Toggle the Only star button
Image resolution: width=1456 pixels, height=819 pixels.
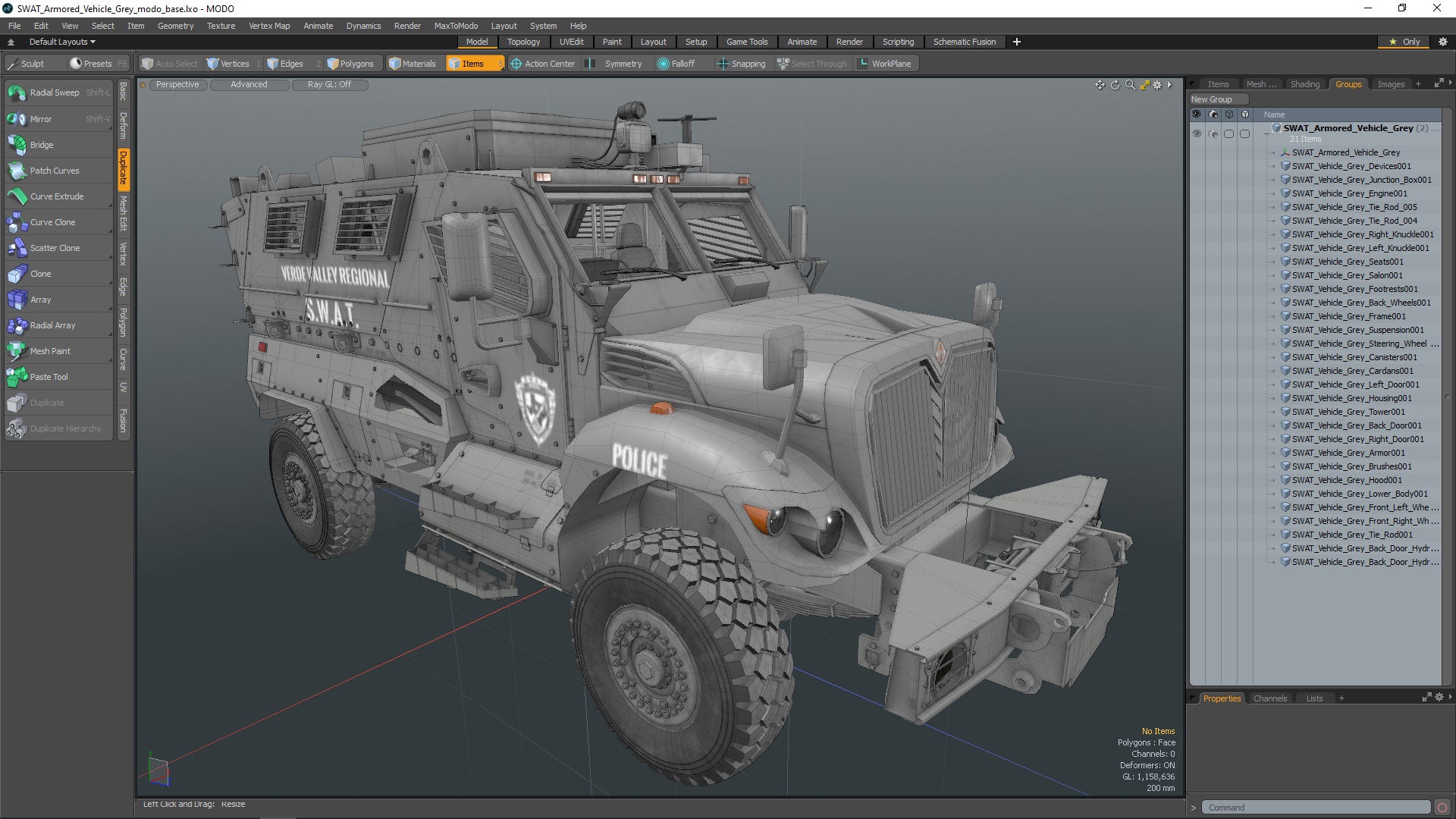(x=1404, y=42)
